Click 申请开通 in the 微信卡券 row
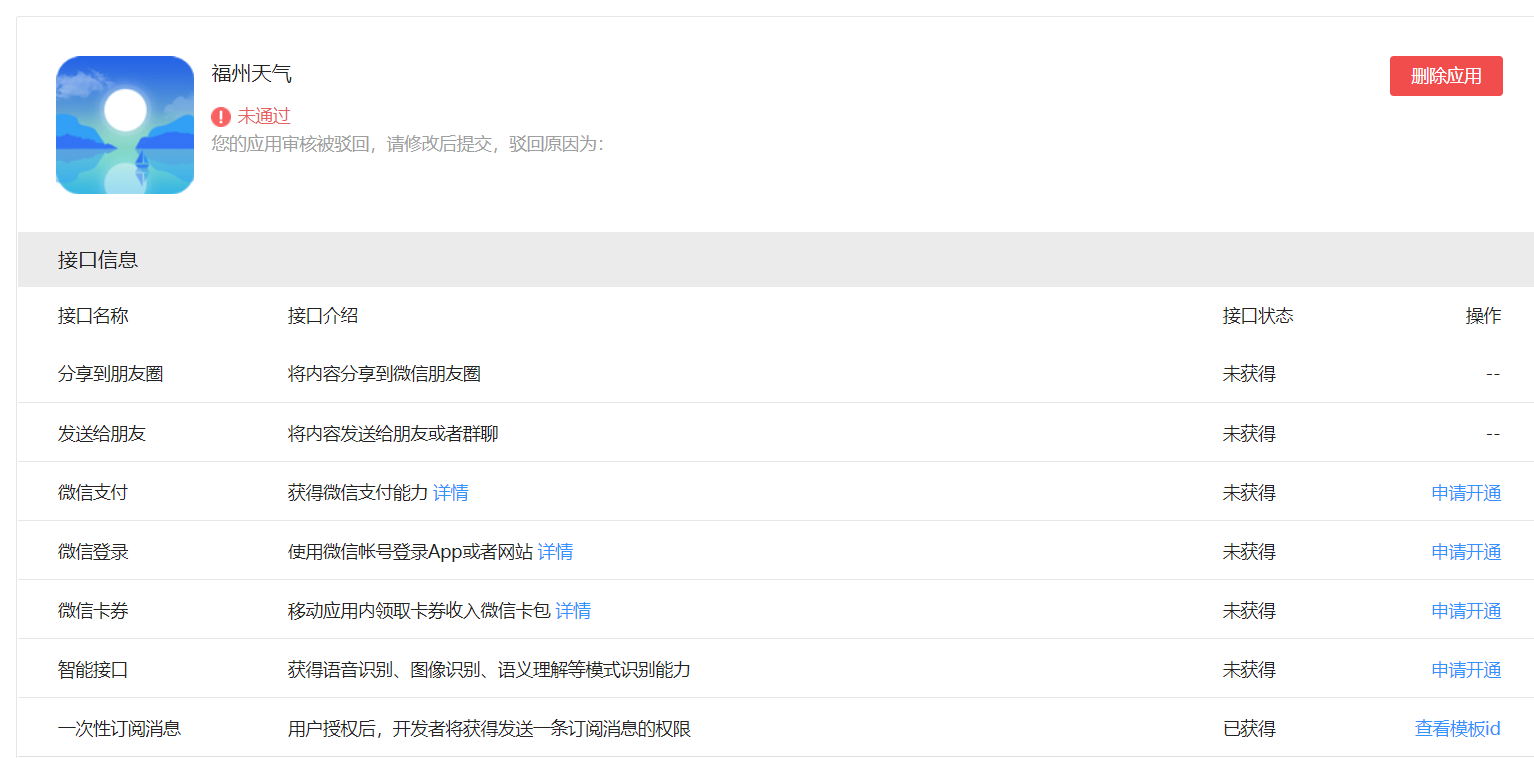The width and height of the screenshot is (1534, 758). tap(1466, 611)
